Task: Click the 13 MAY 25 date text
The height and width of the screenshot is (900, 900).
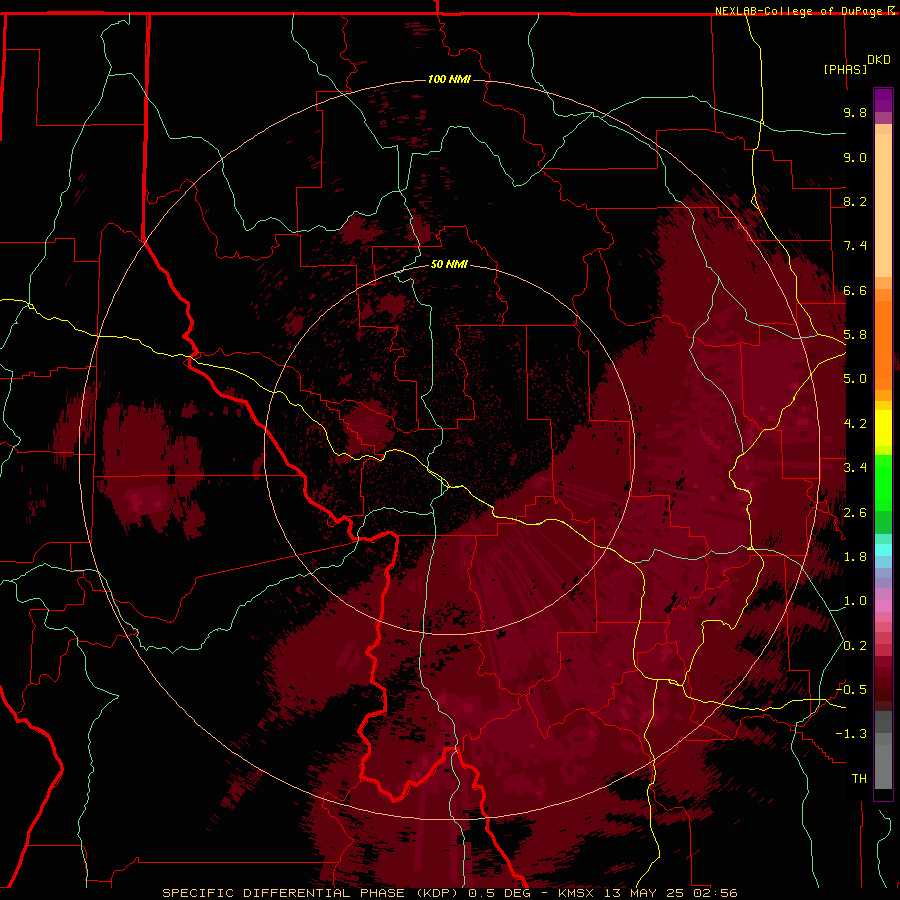Action: pyautogui.click(x=645, y=893)
